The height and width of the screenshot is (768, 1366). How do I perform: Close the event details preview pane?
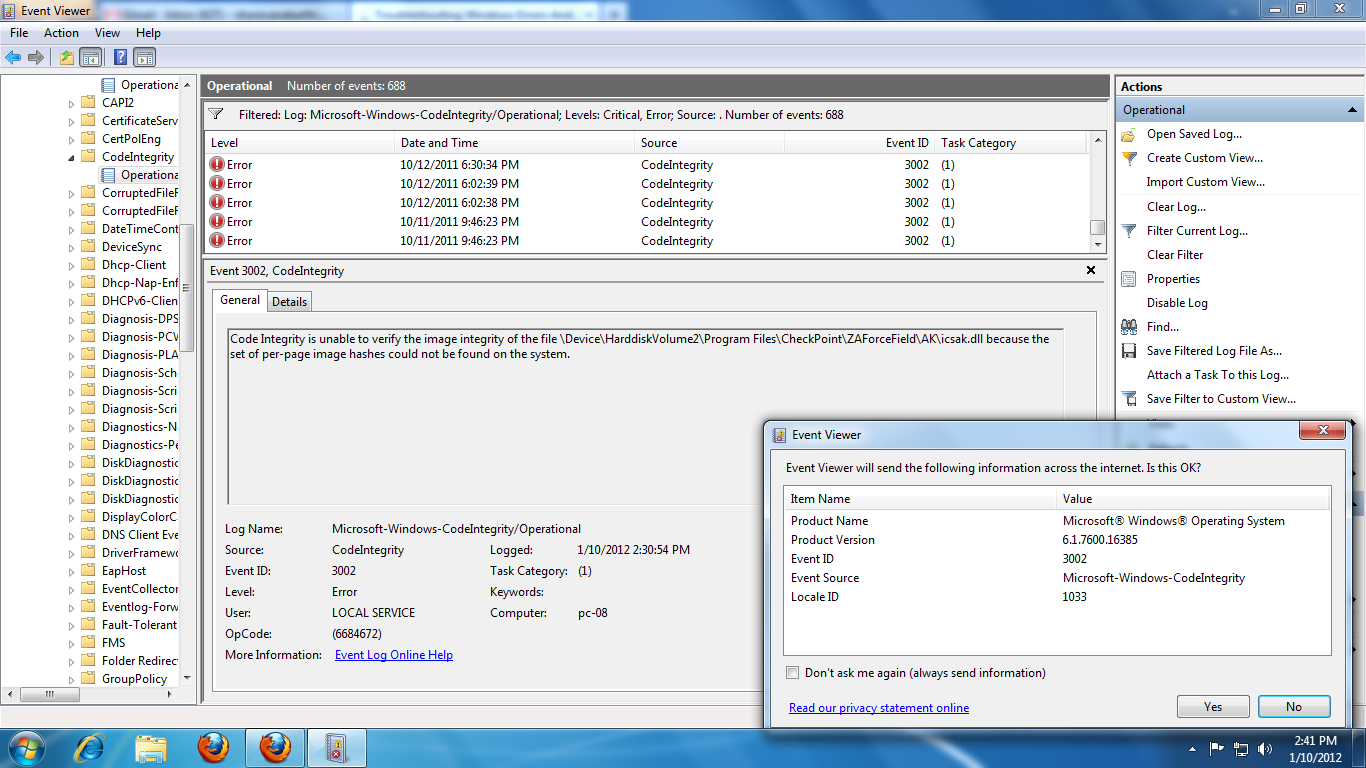pyautogui.click(x=1091, y=270)
